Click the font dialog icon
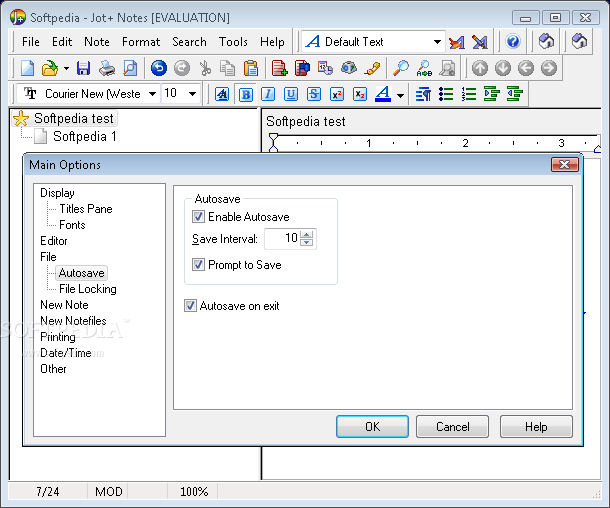 point(222,94)
